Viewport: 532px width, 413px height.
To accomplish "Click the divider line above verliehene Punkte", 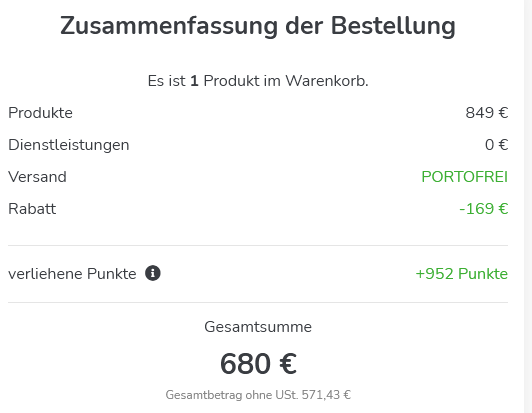I will [258, 245].
